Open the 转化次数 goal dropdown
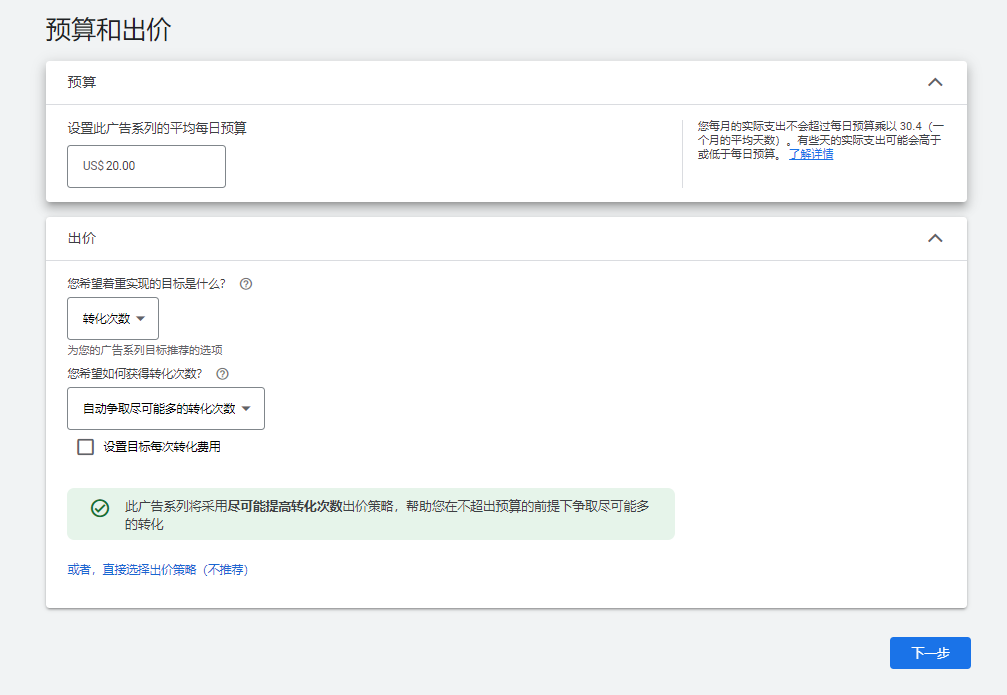Screen dimensions: 1007x695 [x=113, y=319]
